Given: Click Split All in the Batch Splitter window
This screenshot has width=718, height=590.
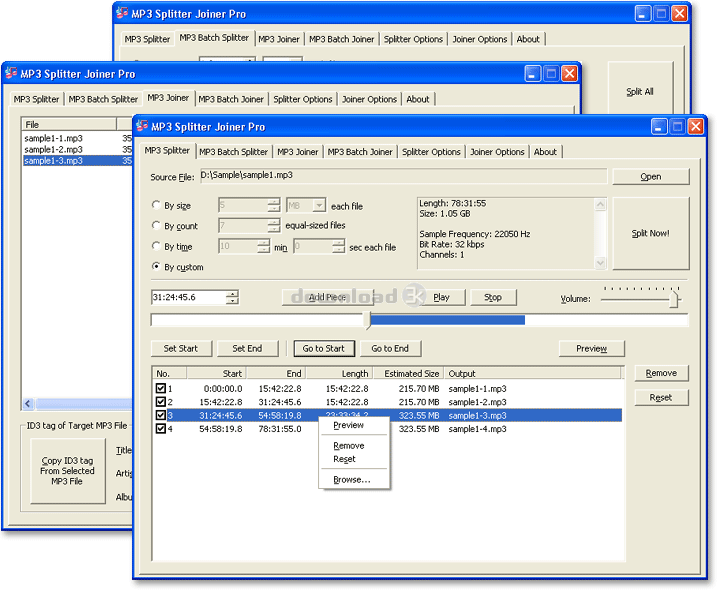Looking at the screenshot, I should pyautogui.click(x=640, y=92).
